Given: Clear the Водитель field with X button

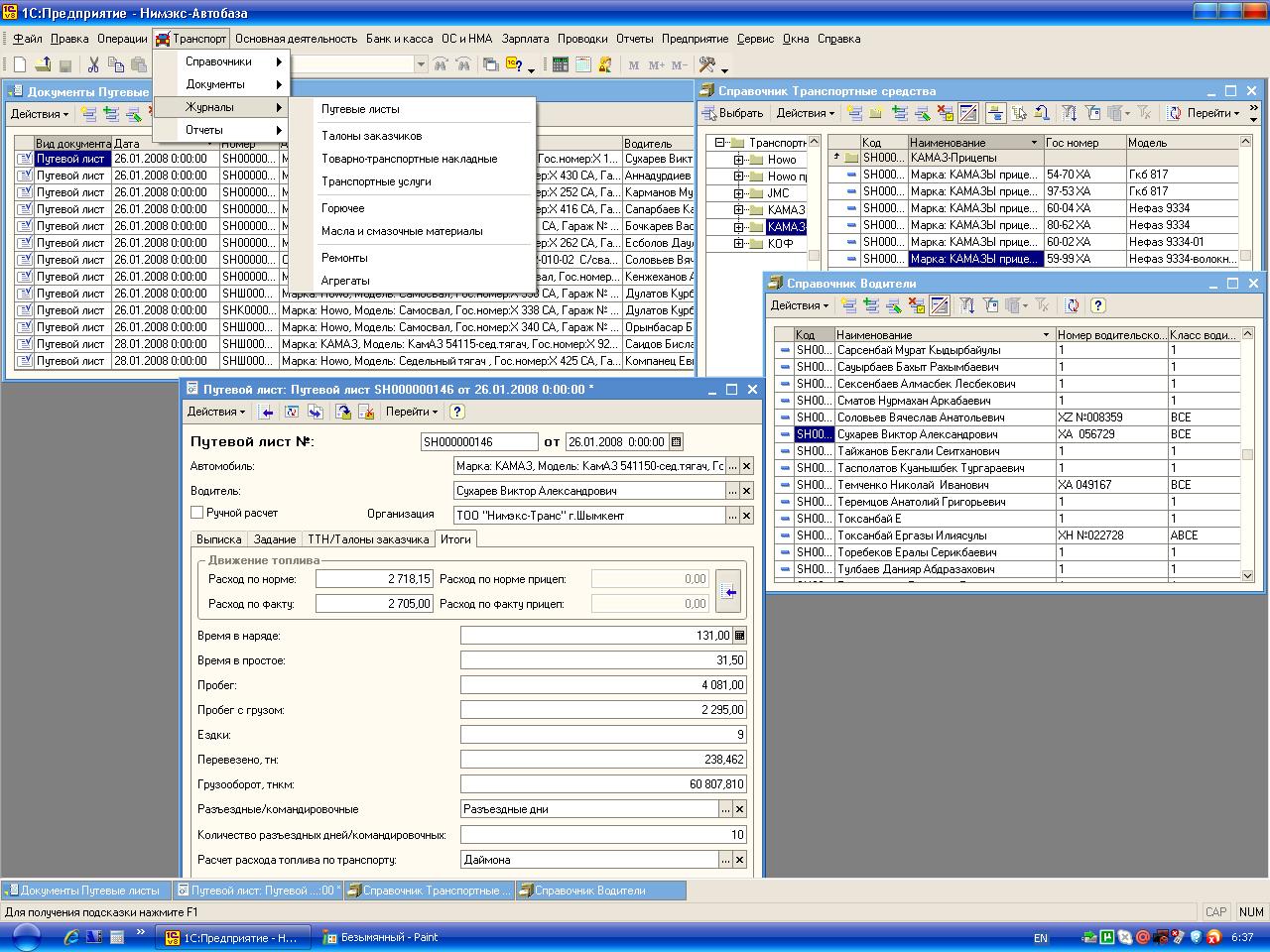Looking at the screenshot, I should [x=746, y=491].
